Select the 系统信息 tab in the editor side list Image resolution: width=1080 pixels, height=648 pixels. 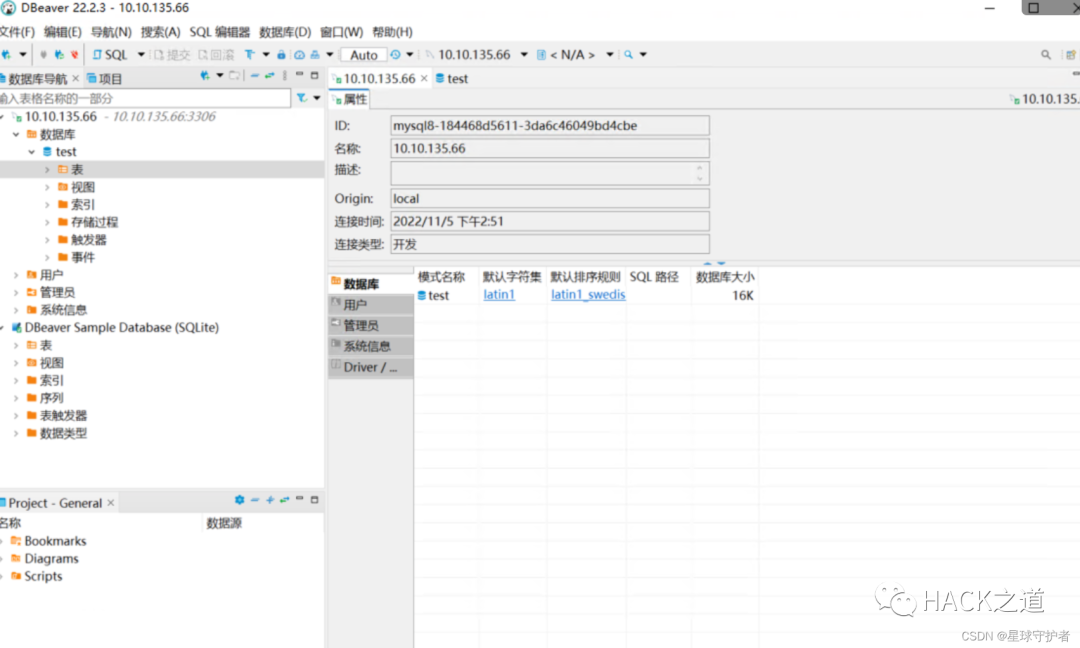371,346
